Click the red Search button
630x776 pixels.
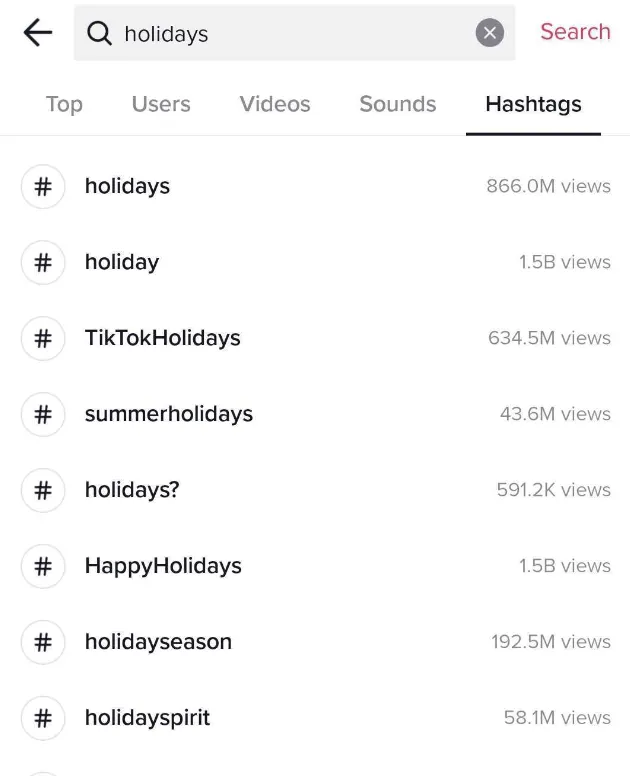coord(575,32)
